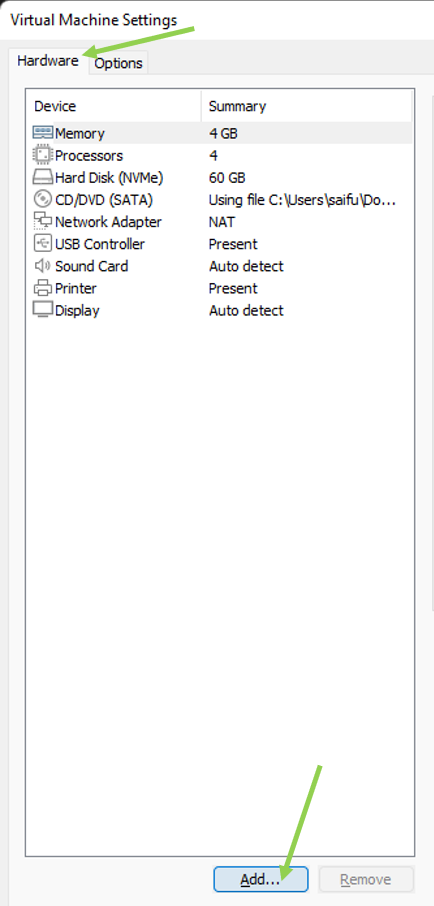Image resolution: width=434 pixels, height=906 pixels.
Task: Select the Display monitor icon
Action: [x=43, y=310]
